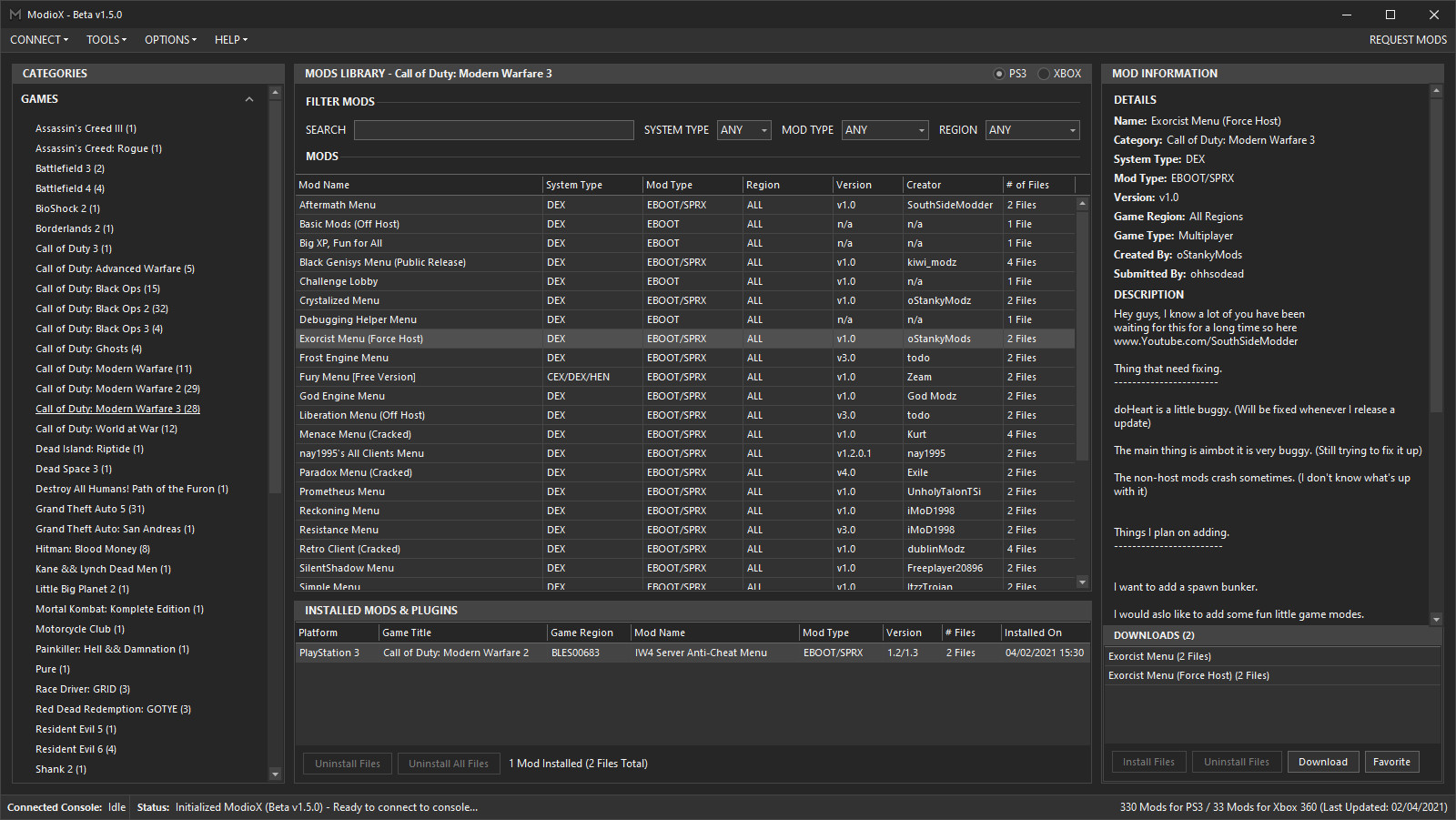The width and height of the screenshot is (1456, 820).
Task: Open the System Type dropdown
Action: 743,130
